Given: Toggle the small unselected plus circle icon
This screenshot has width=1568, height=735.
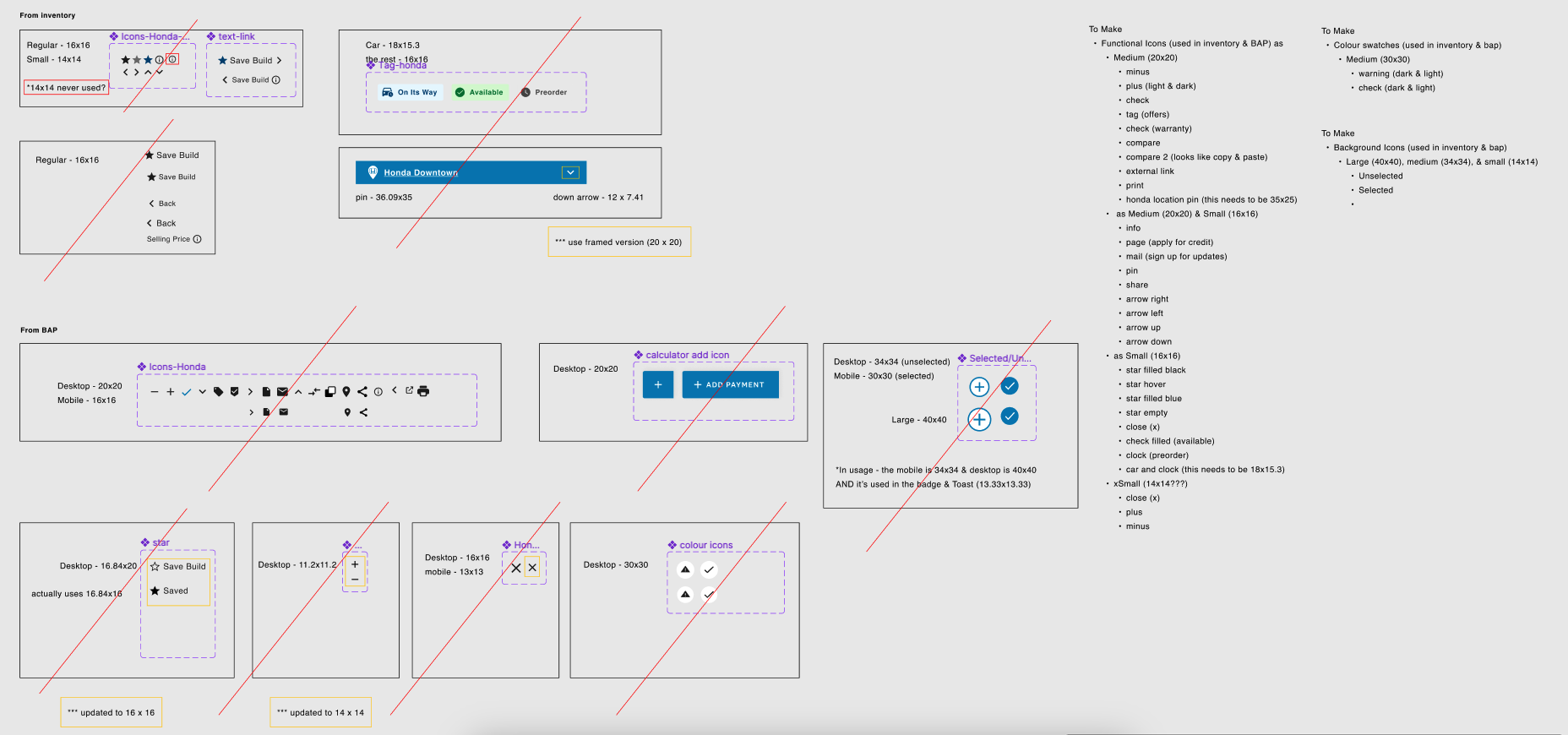Looking at the screenshot, I should pyautogui.click(x=979, y=387).
